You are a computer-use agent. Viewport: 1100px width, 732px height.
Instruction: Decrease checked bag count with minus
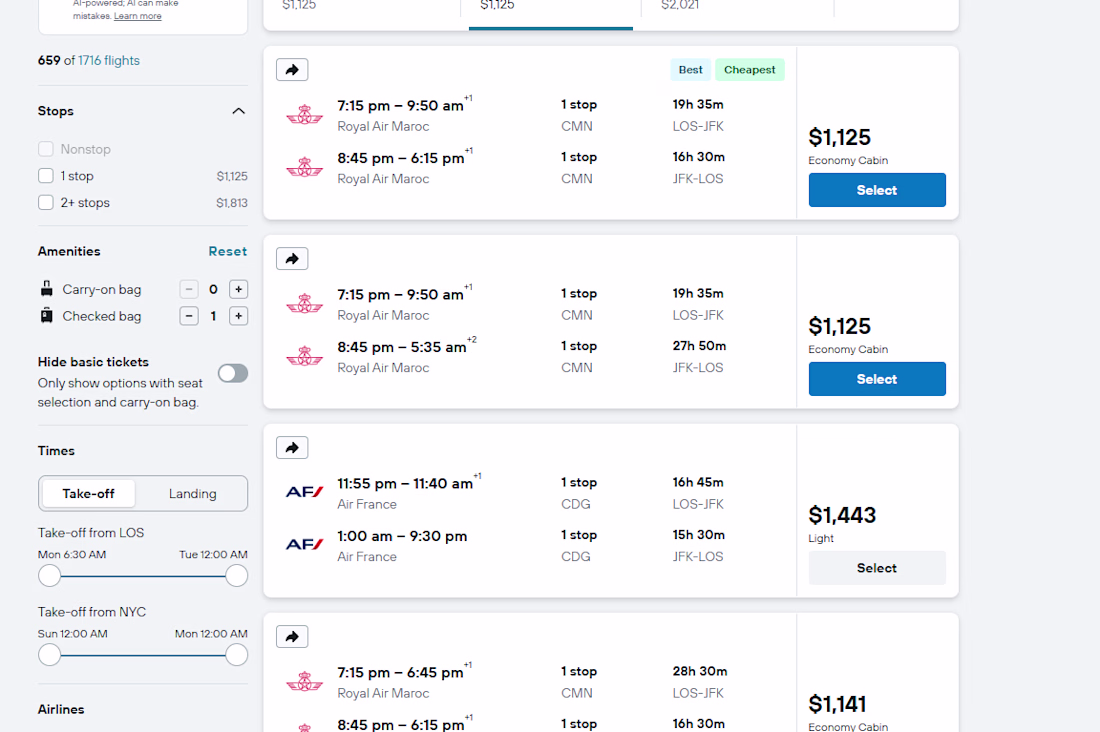(x=189, y=316)
